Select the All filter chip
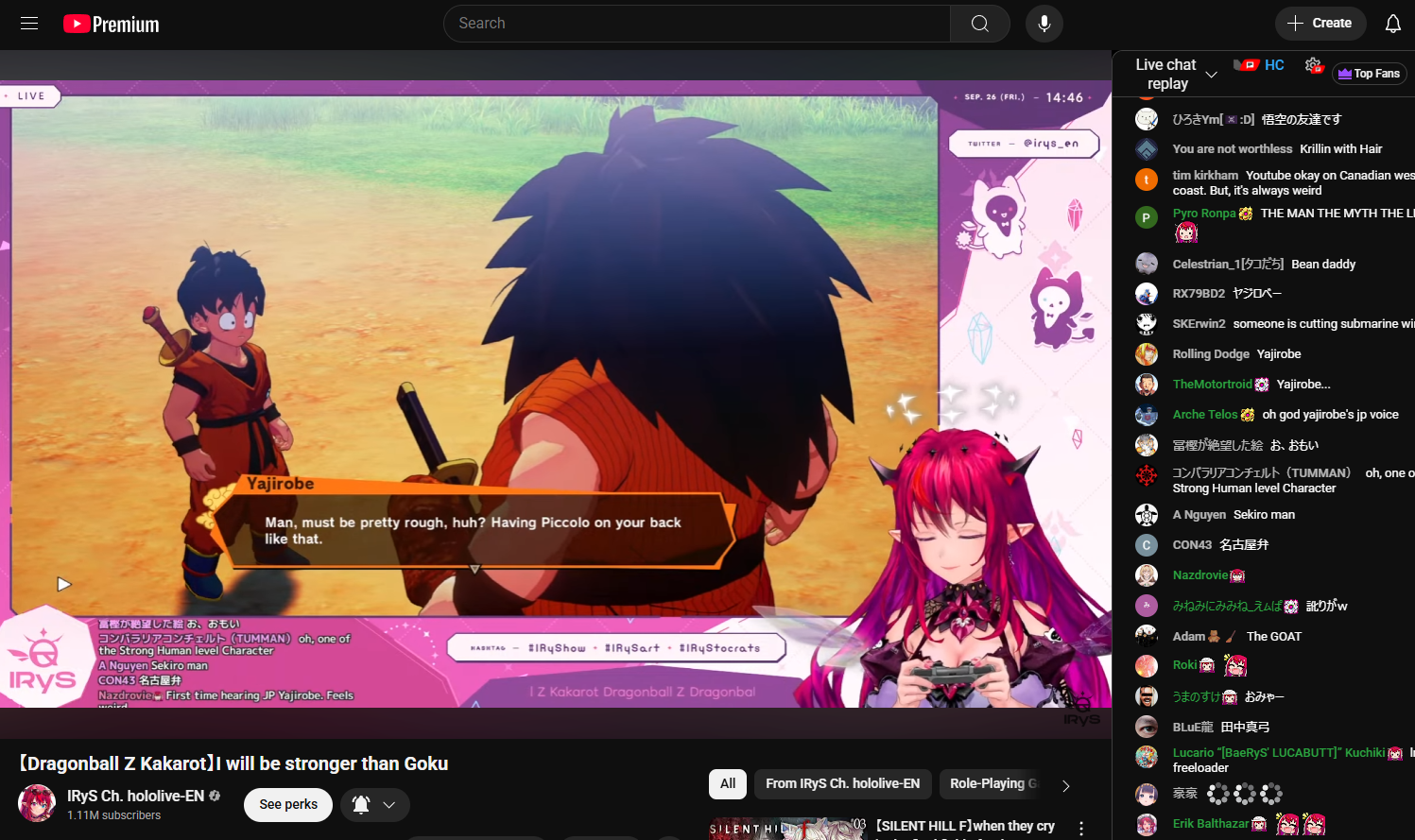 [728, 784]
